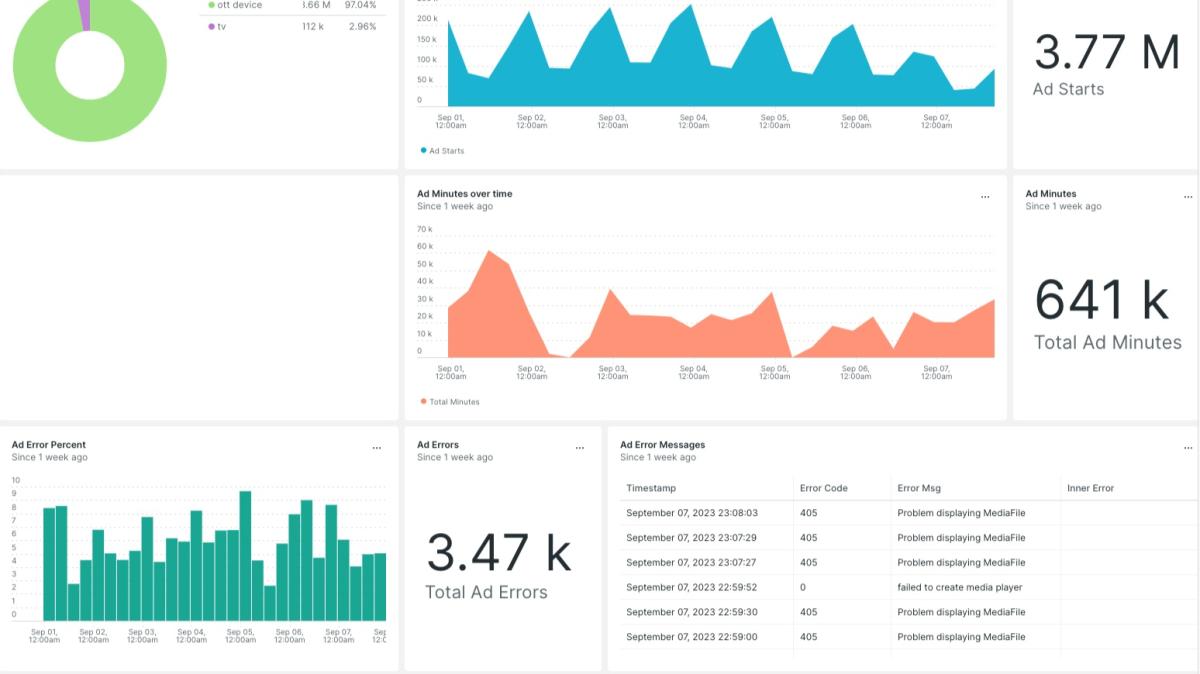Sort table by Error Code column

tap(823, 488)
